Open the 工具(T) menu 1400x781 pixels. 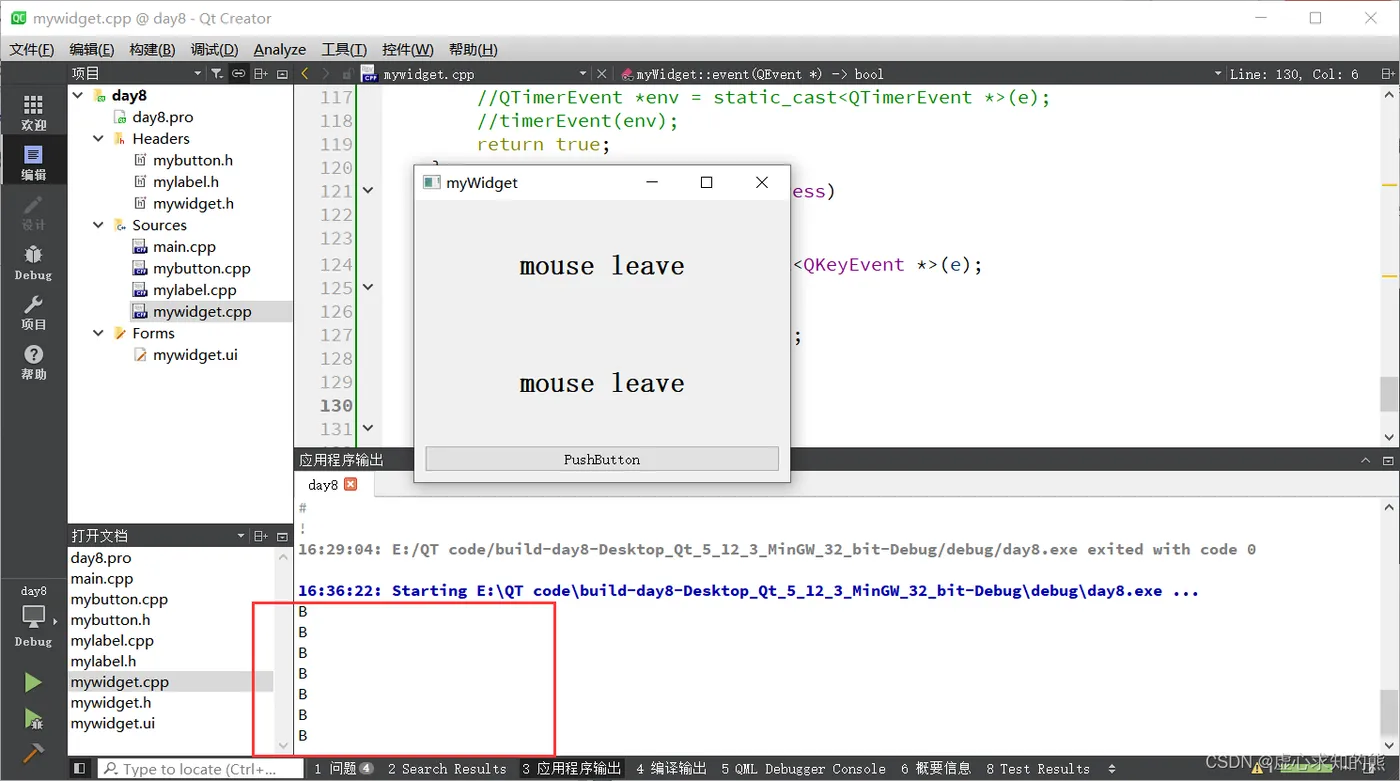click(344, 49)
